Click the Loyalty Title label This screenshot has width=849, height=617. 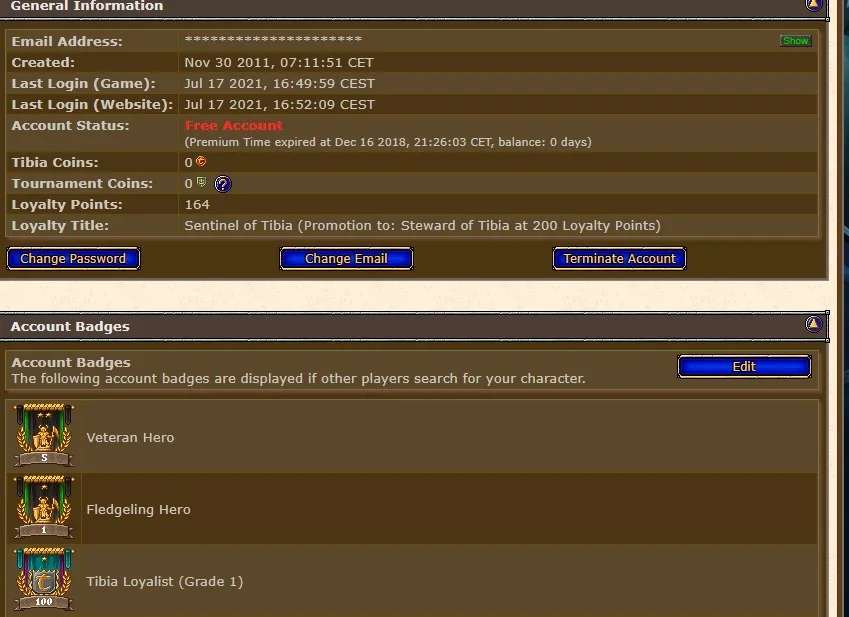pyautogui.click(x=60, y=226)
